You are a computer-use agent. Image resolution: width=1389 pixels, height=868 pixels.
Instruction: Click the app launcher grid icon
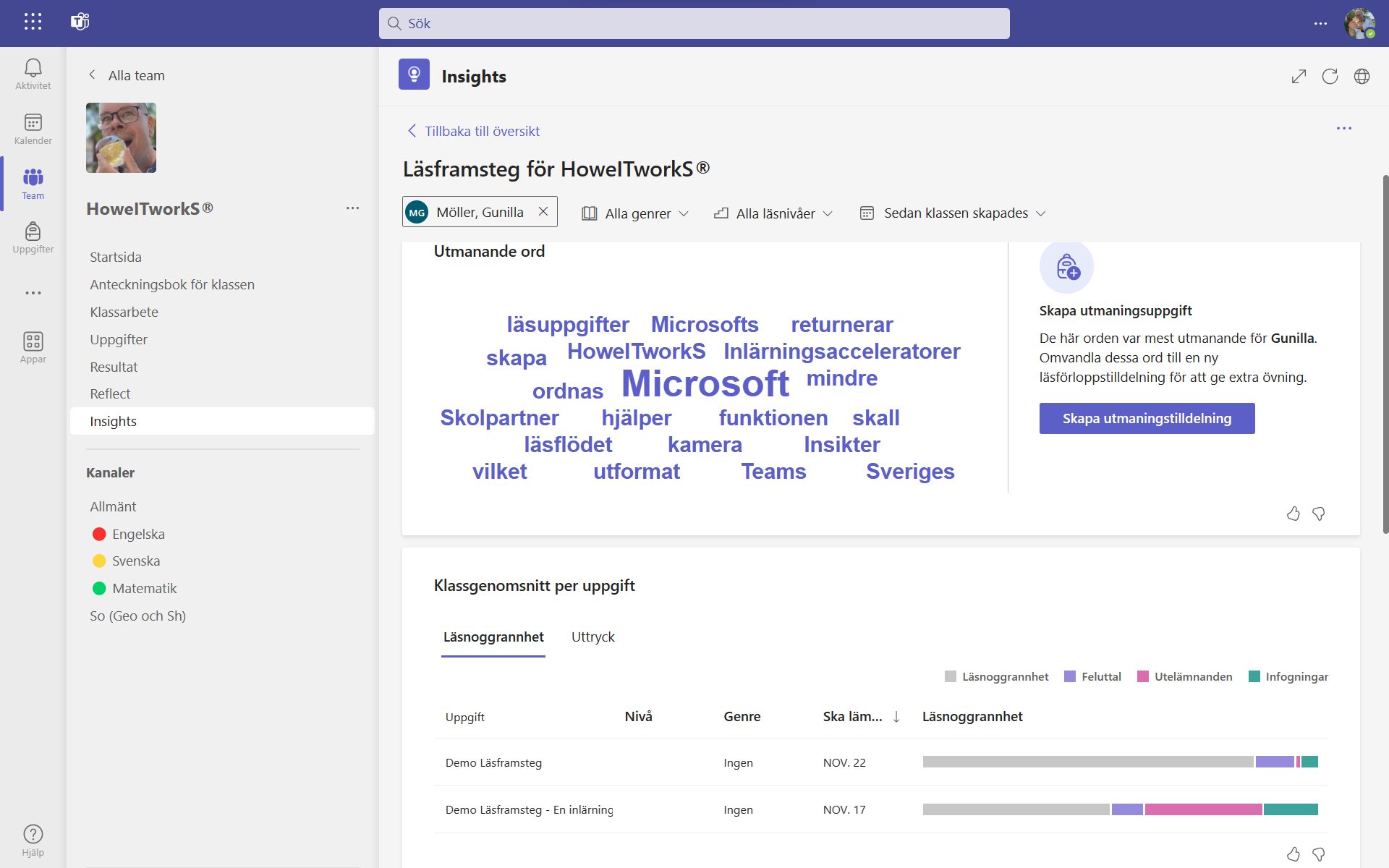33,22
